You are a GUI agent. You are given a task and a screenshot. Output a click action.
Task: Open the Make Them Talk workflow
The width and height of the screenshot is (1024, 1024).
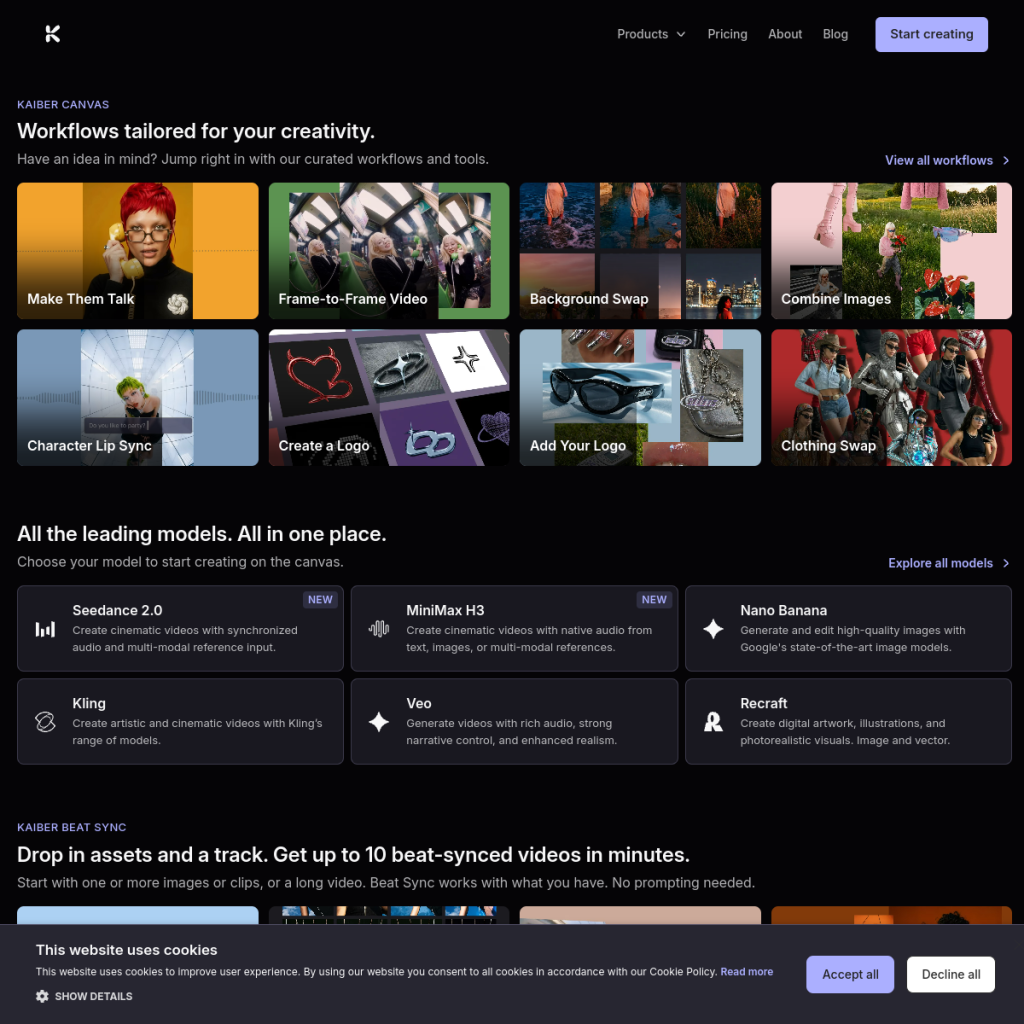pyautogui.click(x=138, y=251)
